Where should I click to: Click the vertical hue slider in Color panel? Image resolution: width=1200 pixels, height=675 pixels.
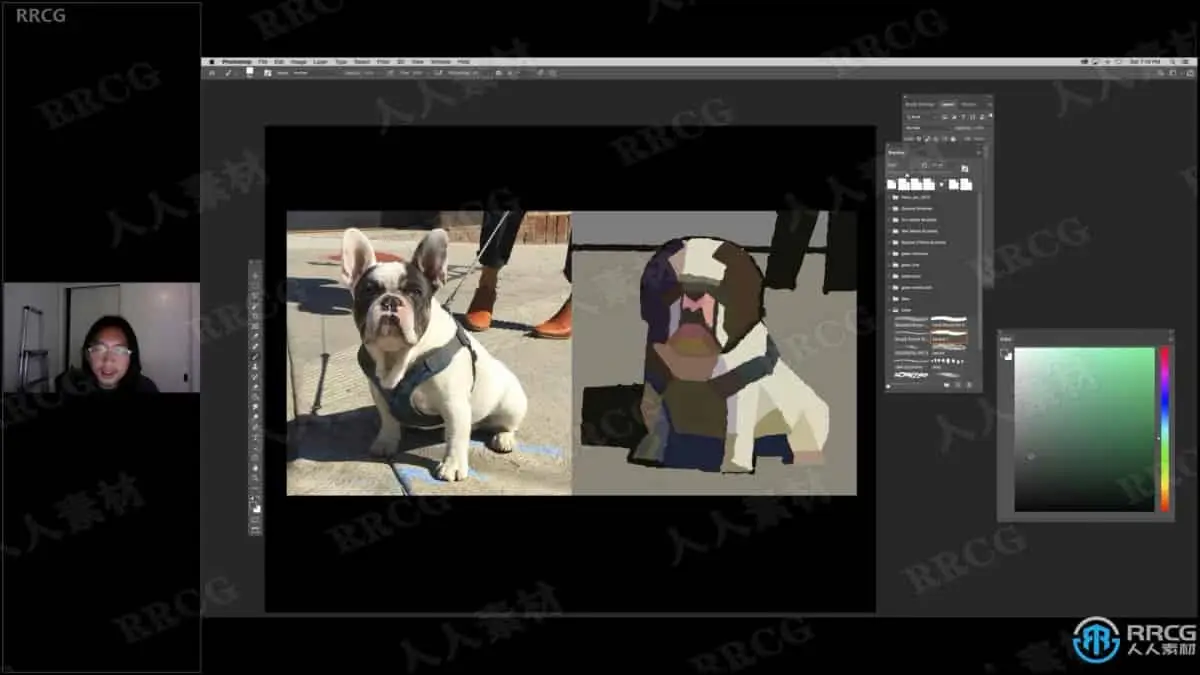[x=1164, y=429]
